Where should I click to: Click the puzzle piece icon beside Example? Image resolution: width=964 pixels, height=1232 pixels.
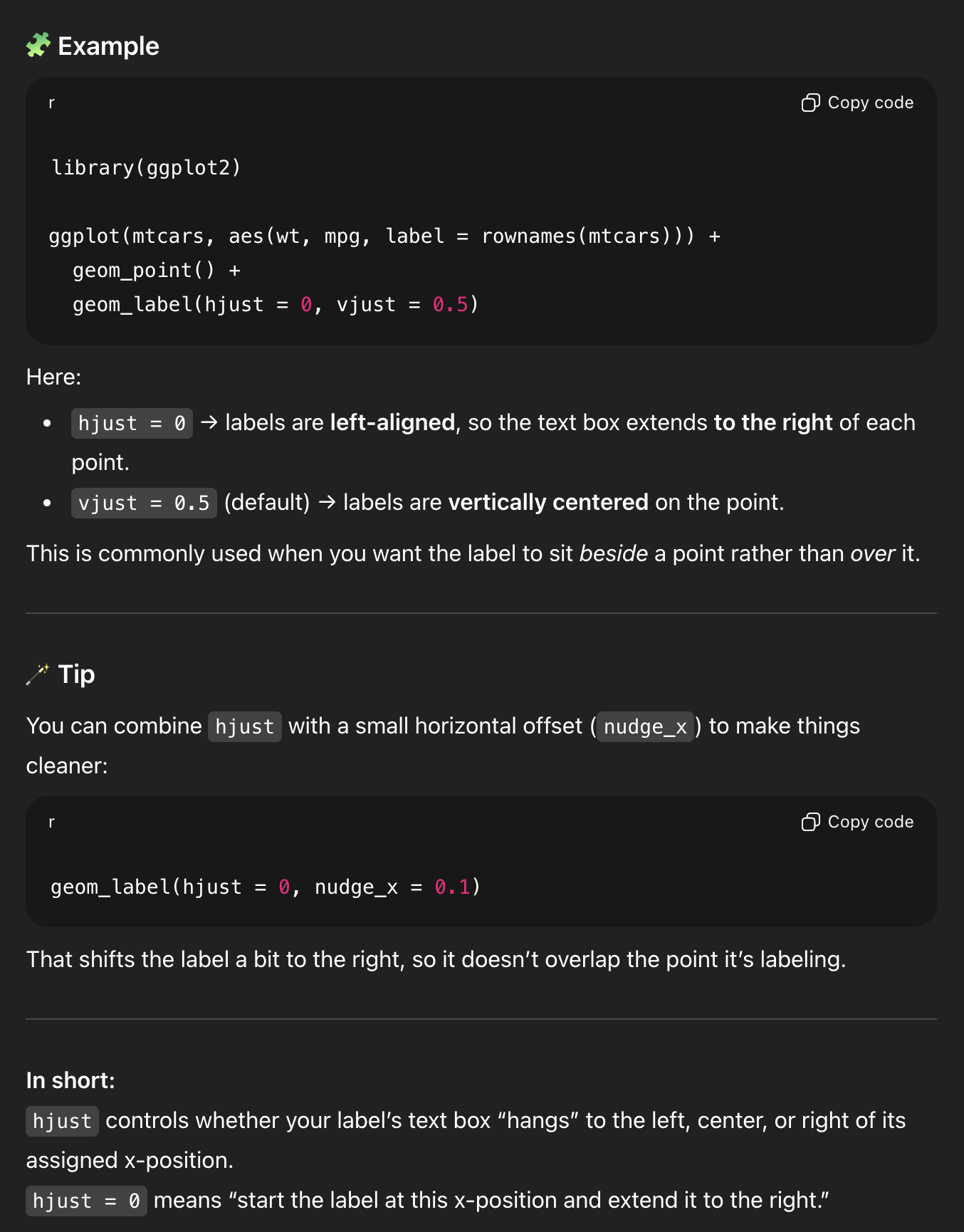38,46
